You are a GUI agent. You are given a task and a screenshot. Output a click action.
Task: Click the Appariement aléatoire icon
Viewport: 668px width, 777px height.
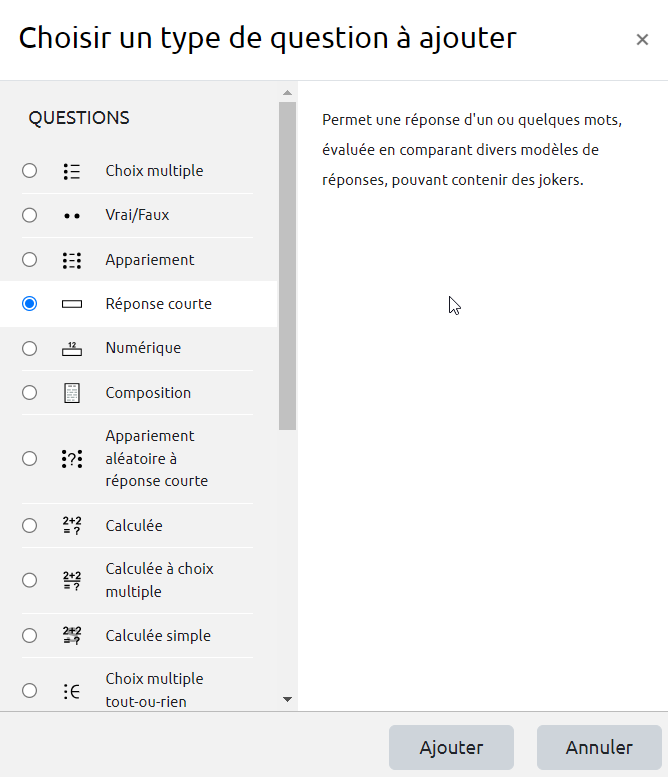click(x=71, y=459)
